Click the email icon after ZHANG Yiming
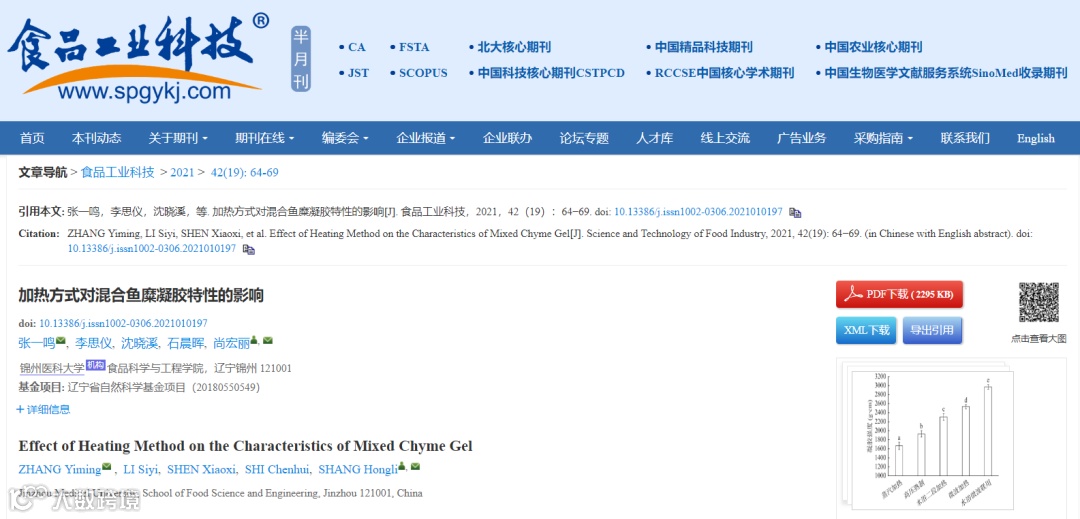 click(x=107, y=468)
